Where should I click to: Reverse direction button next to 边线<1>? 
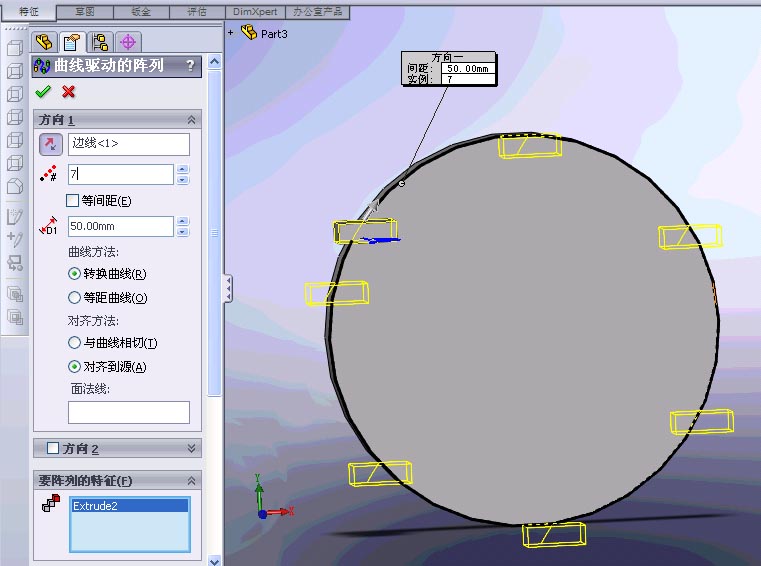click(x=50, y=144)
